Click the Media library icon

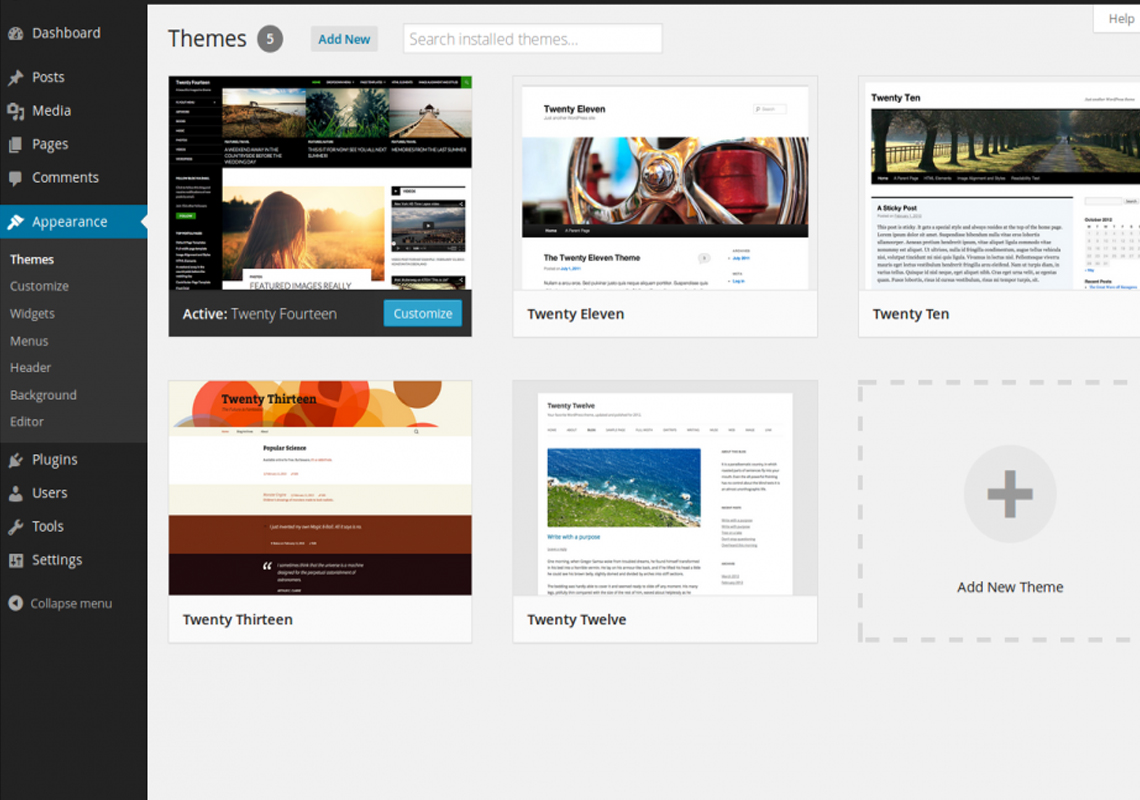15,111
